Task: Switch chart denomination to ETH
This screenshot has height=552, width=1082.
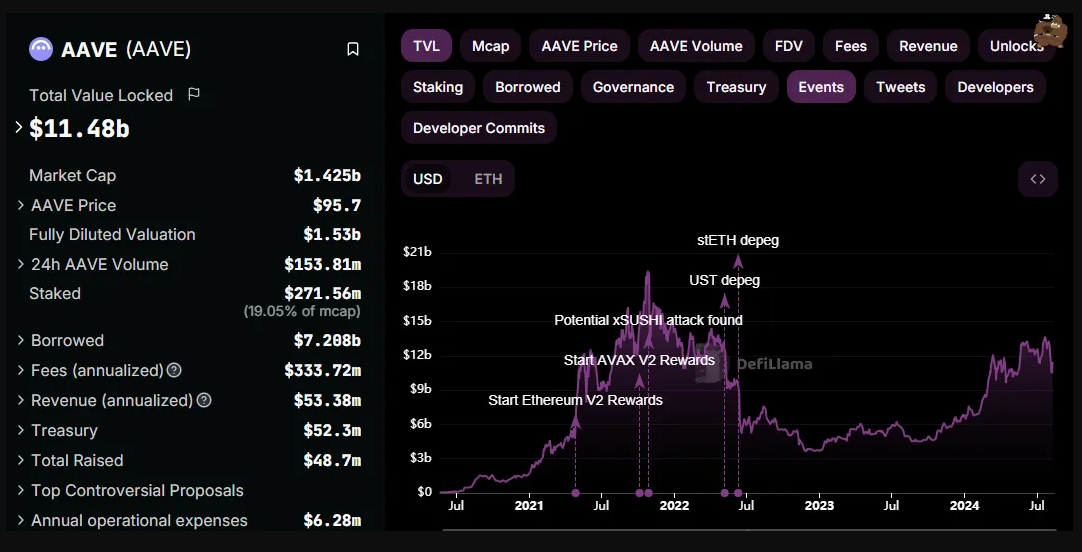Action: (489, 179)
